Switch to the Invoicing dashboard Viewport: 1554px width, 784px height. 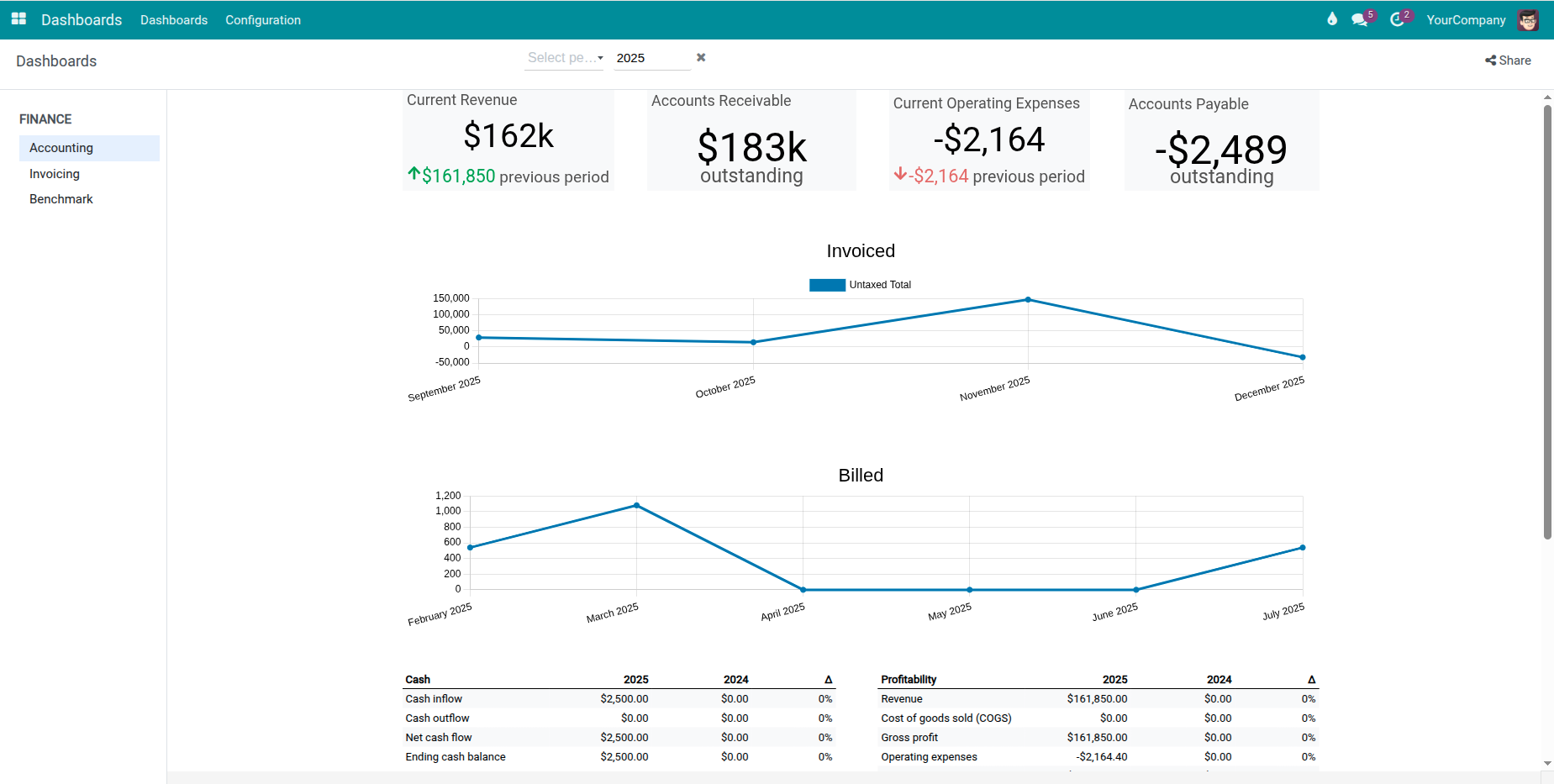coord(54,173)
